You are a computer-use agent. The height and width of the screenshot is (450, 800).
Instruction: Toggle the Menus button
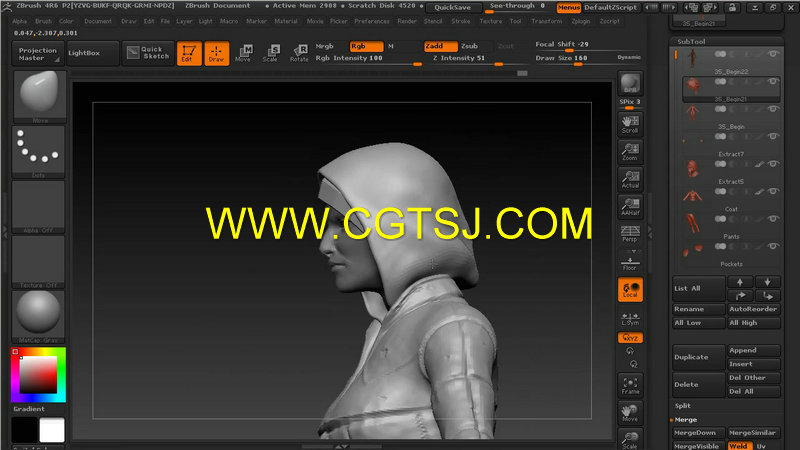pyautogui.click(x=568, y=8)
